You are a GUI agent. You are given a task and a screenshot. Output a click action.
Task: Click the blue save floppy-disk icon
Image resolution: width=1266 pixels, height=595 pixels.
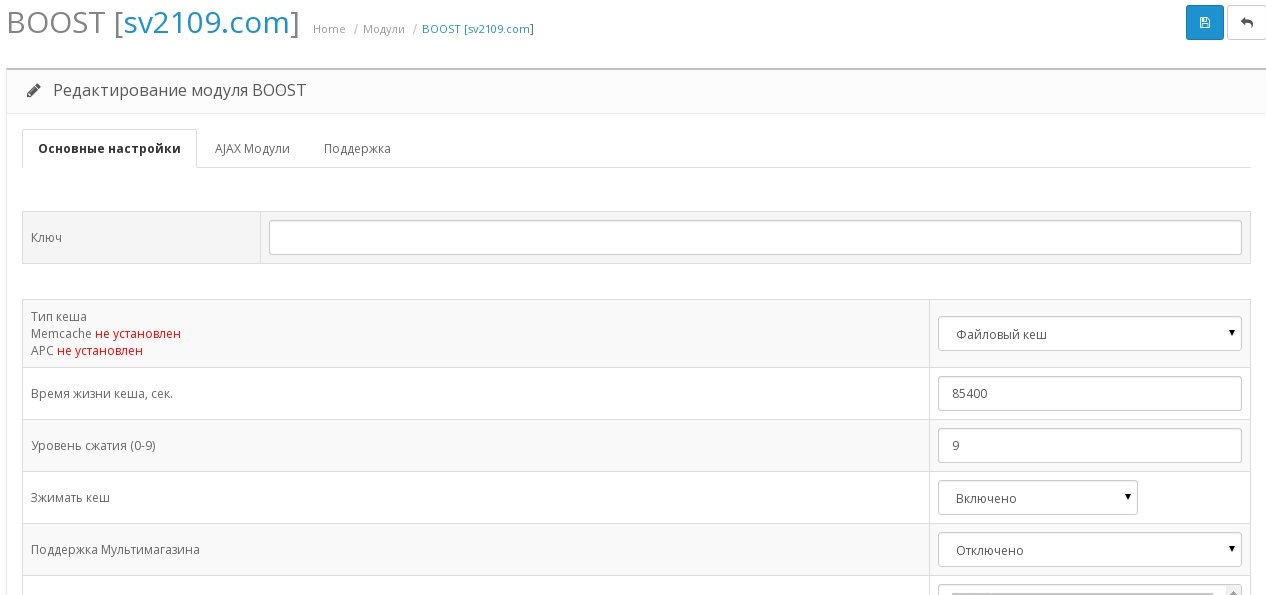pos(1204,23)
